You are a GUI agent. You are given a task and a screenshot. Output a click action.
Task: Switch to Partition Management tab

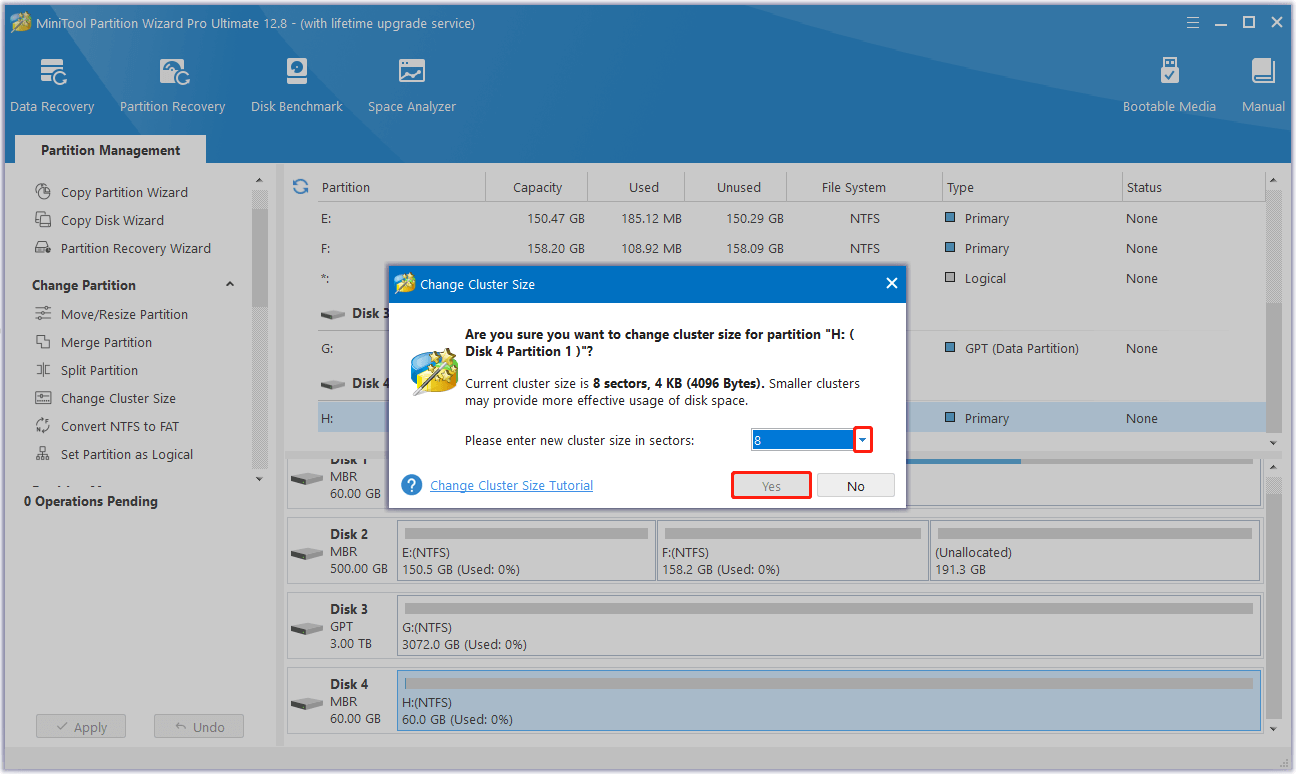tap(111, 150)
